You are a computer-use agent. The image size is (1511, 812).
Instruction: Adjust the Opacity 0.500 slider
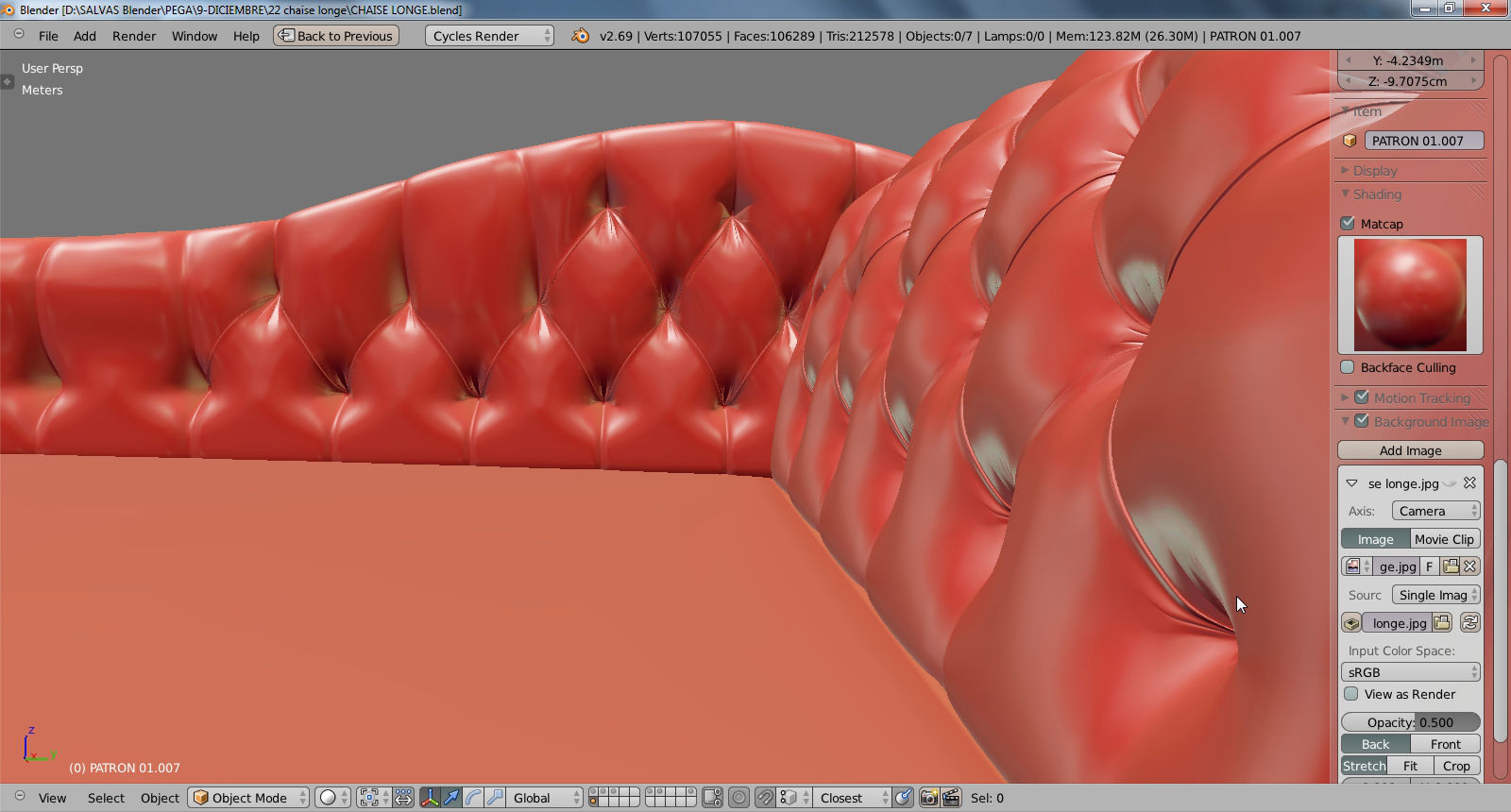pyautogui.click(x=1411, y=722)
